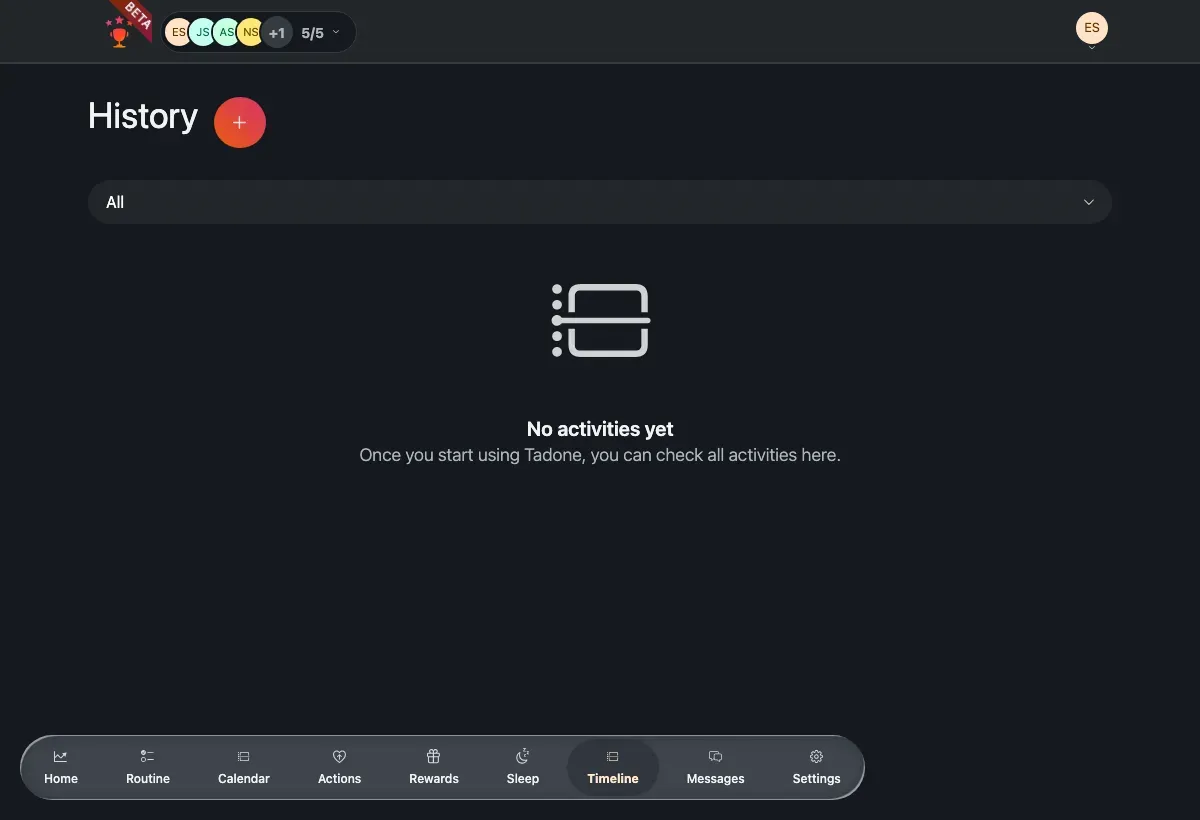Select the AS member avatar
This screenshot has height=820, width=1200.
click(x=226, y=33)
